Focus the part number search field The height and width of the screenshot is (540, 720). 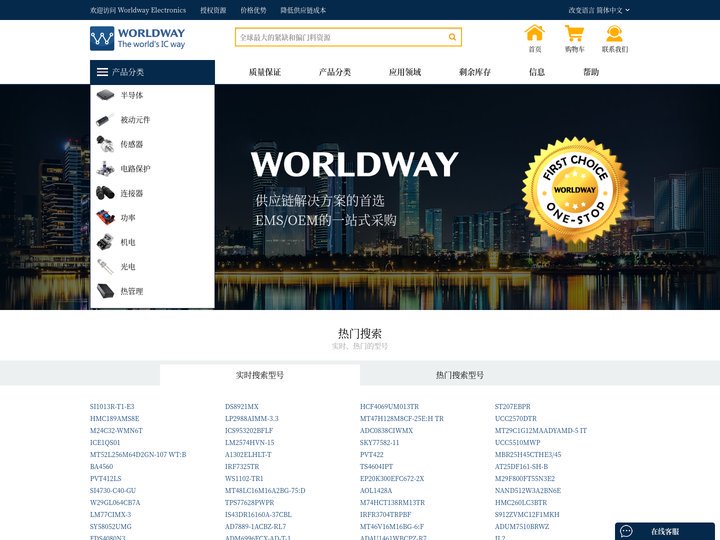(342, 37)
